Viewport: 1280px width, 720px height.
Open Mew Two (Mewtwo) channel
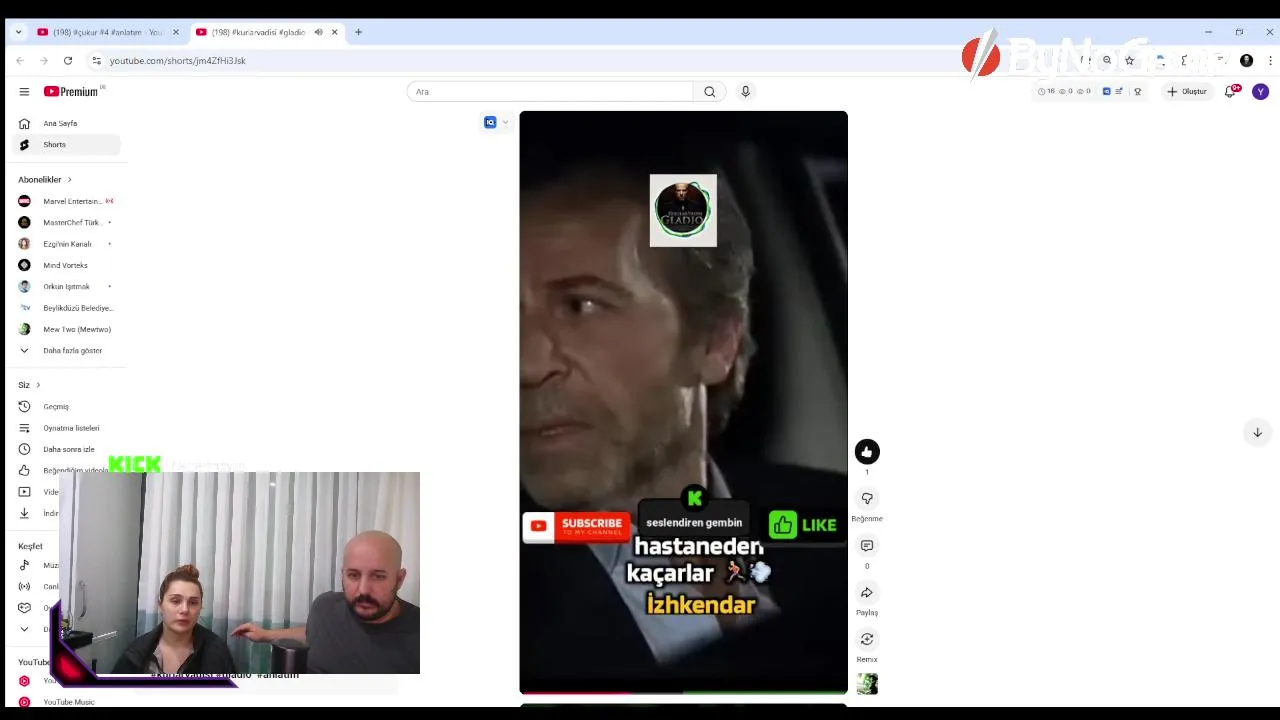point(66,329)
